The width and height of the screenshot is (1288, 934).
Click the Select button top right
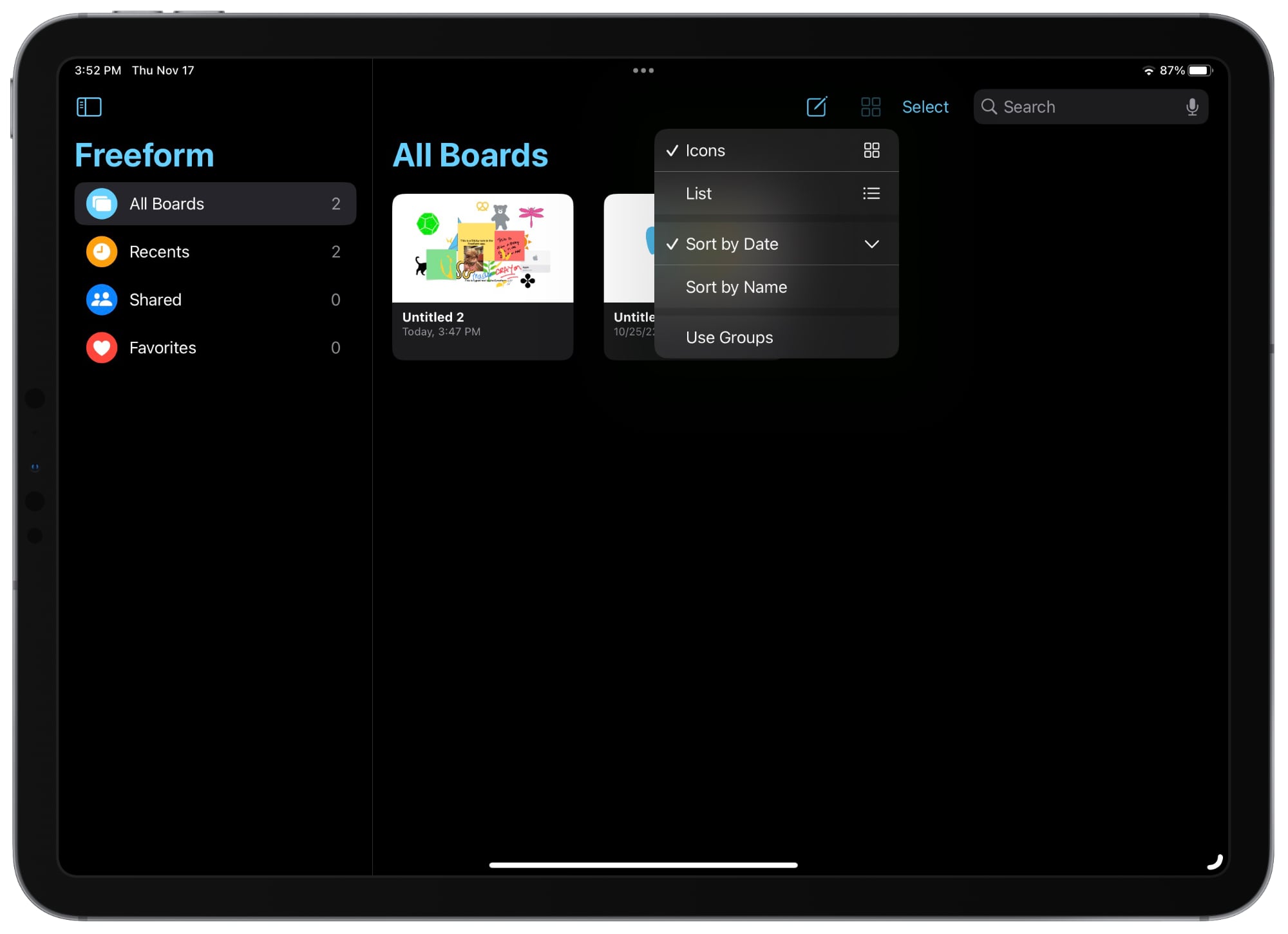tap(924, 108)
